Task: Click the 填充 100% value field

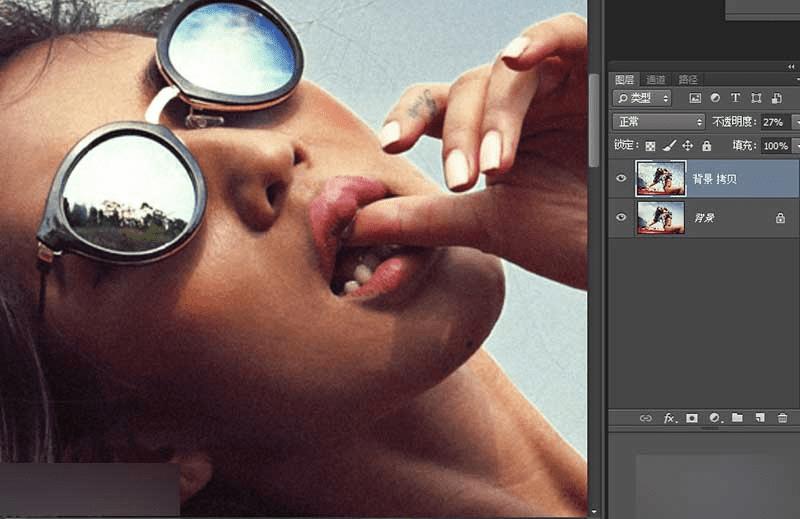Action: (x=775, y=146)
